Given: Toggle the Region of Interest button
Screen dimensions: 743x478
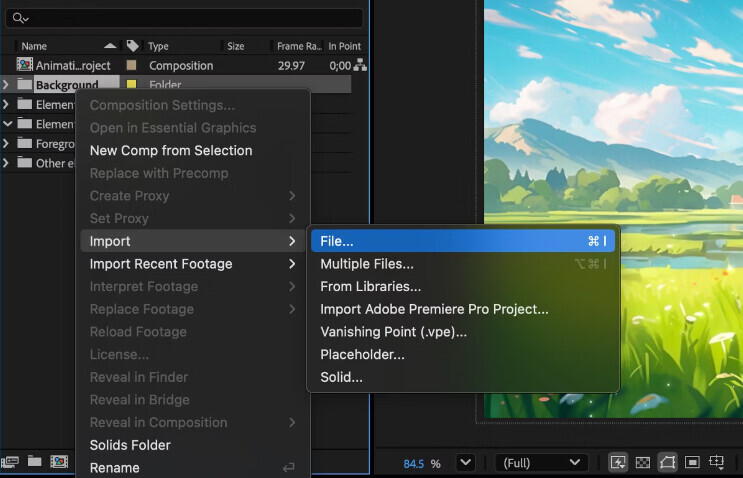Looking at the screenshot, I should point(692,462).
